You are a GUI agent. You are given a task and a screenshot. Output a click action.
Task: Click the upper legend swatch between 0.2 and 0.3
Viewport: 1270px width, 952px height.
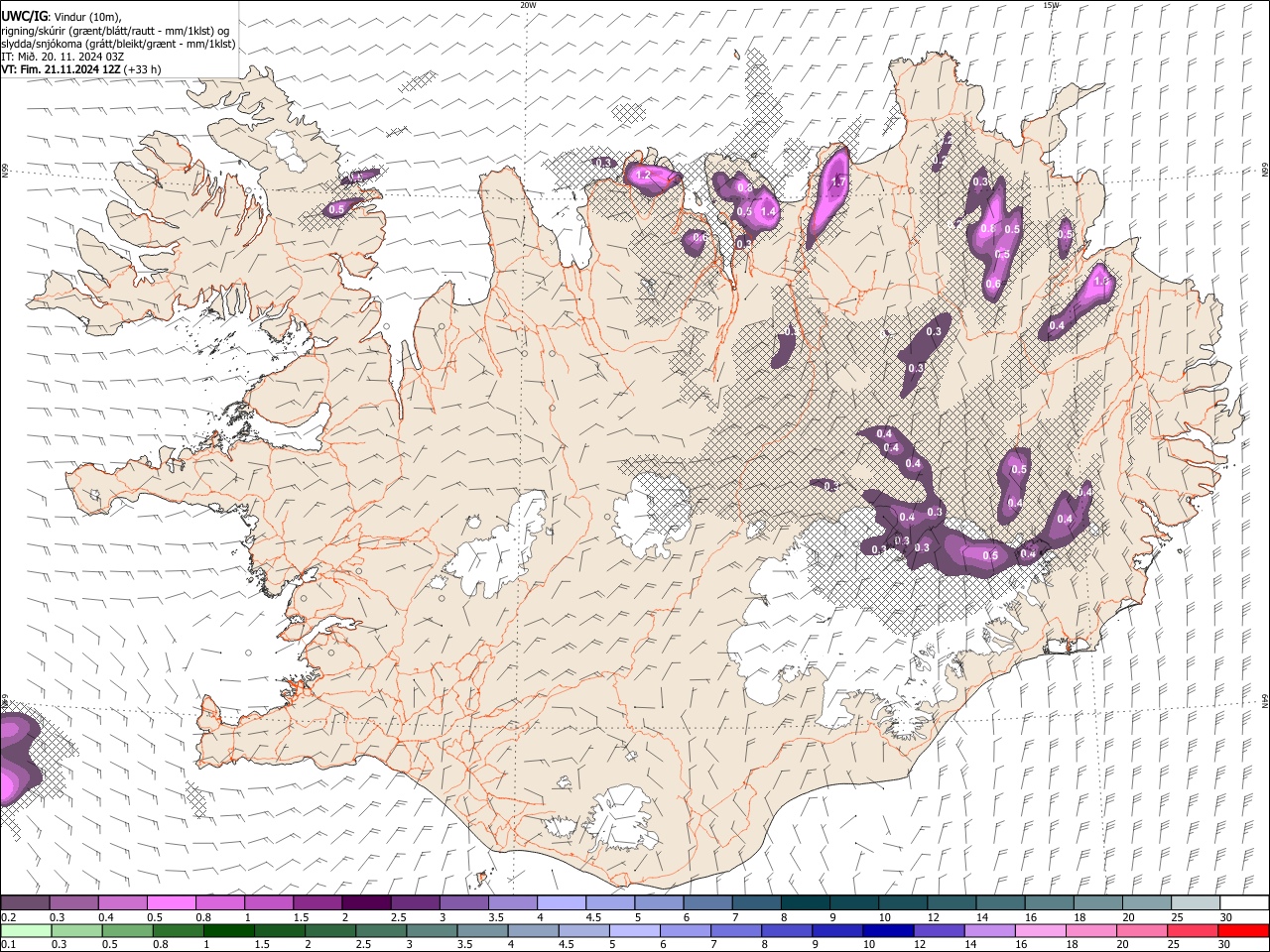point(26,903)
